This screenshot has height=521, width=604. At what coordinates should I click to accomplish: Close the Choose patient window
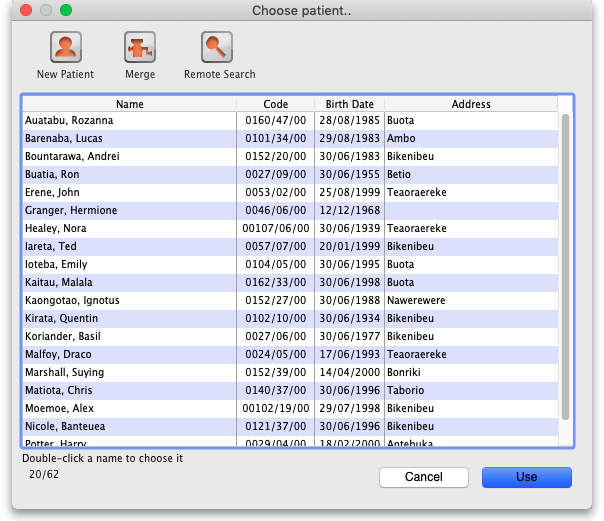coord(26,10)
